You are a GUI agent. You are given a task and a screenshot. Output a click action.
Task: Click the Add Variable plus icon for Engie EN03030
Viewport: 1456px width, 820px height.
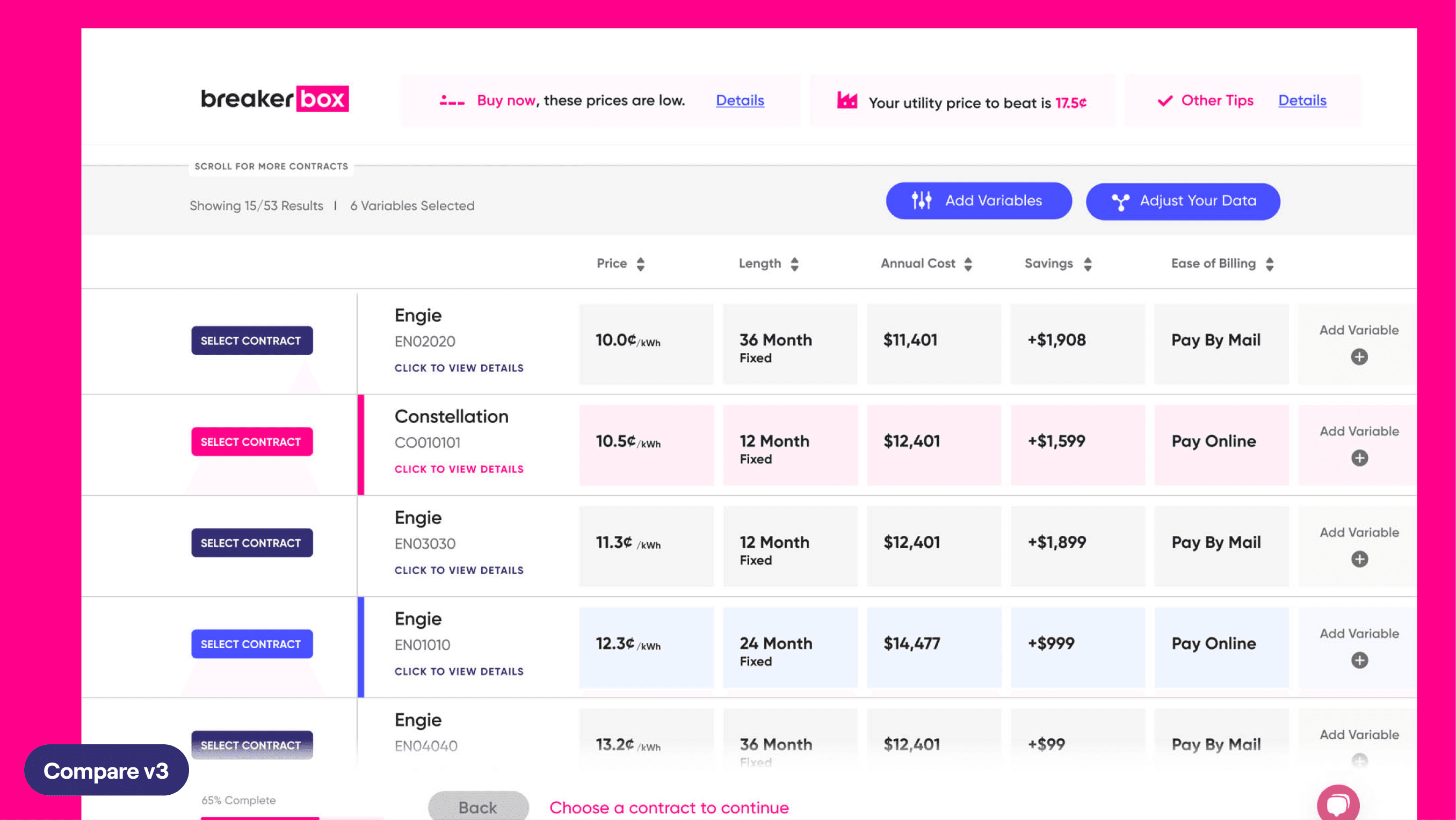1359,559
